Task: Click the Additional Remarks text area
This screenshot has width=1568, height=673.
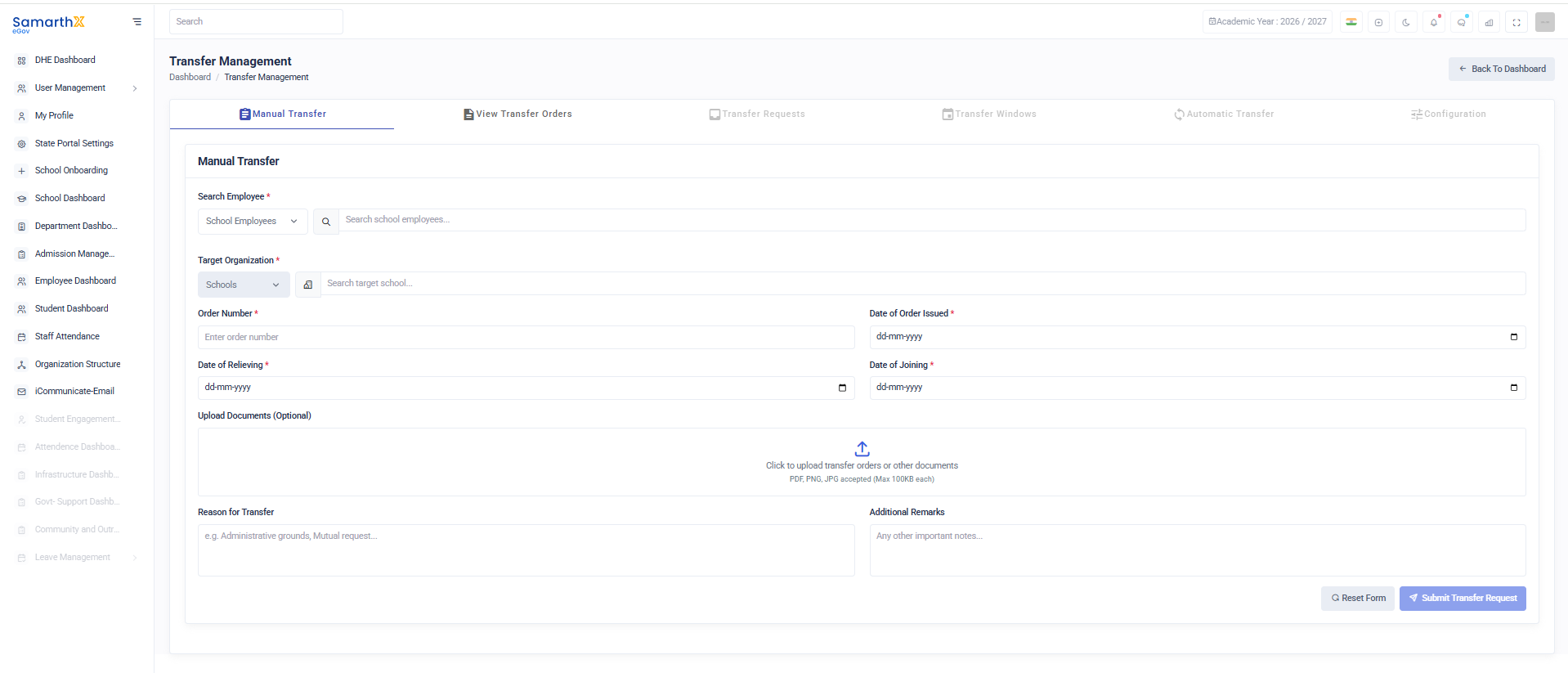Action: pyautogui.click(x=1198, y=550)
